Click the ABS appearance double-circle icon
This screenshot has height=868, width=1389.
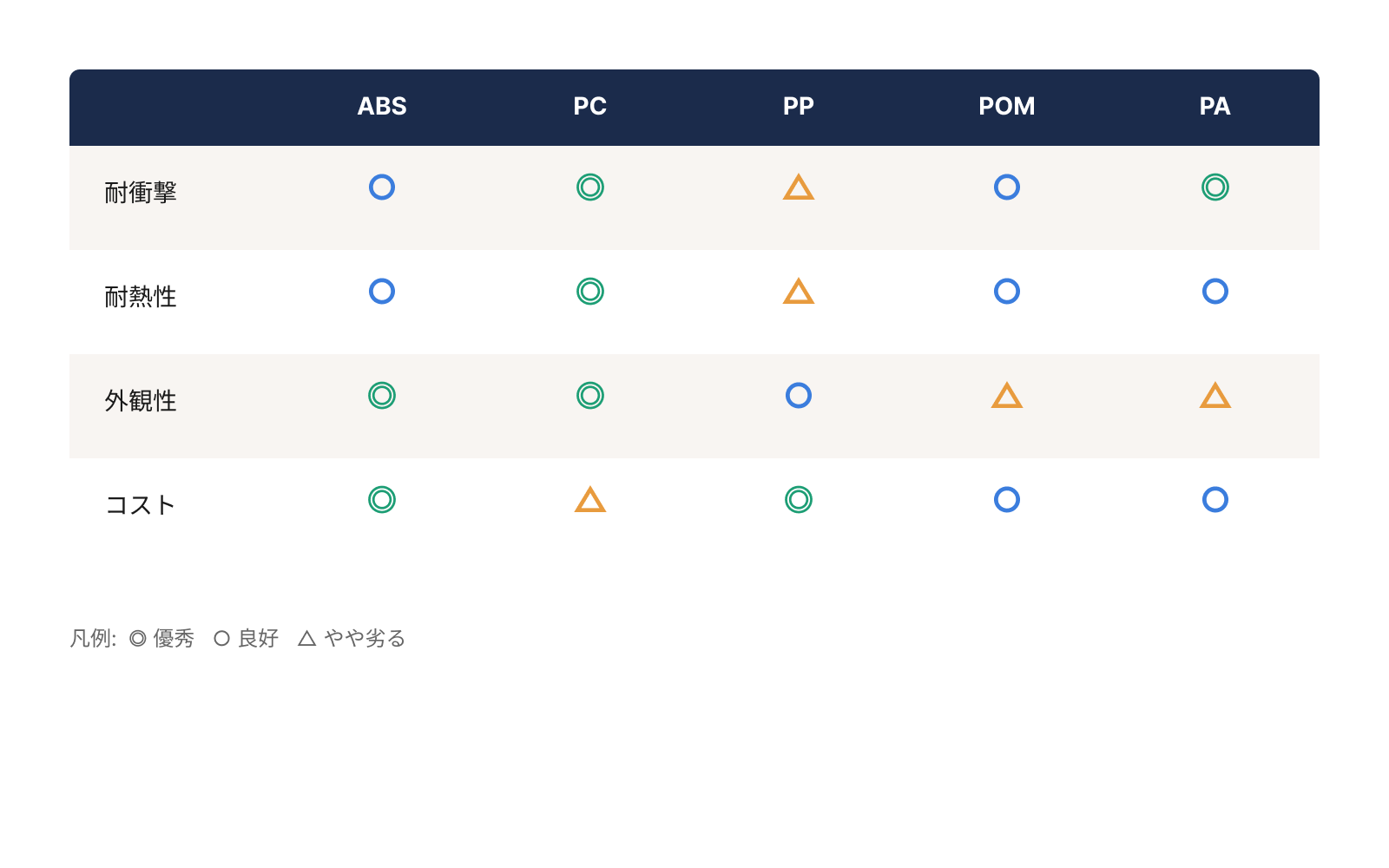point(382,396)
